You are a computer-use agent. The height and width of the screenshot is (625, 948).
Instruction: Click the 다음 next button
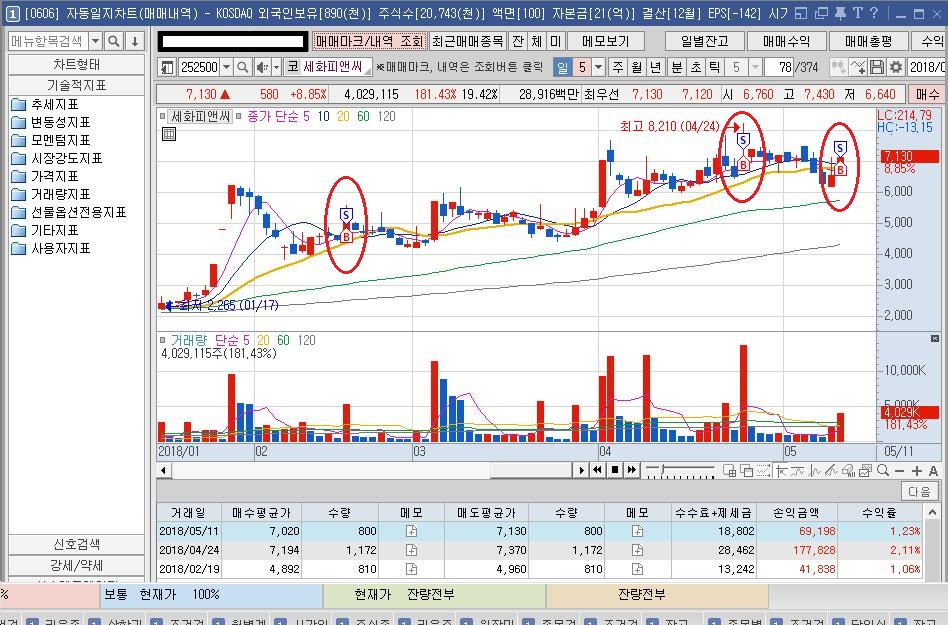919,491
